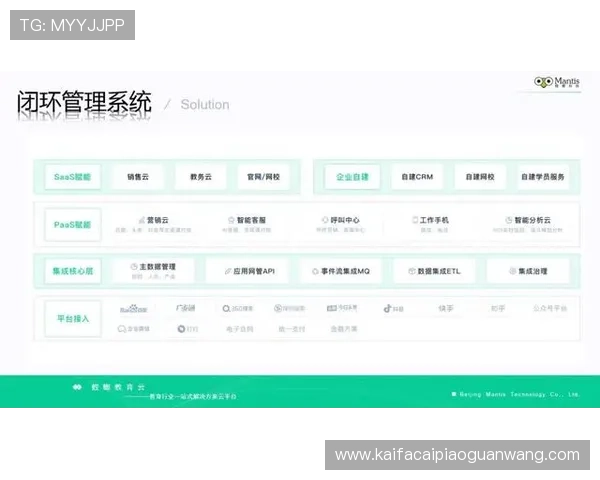Image resolution: width=600 pixels, height=480 pixels.
Task: Click the 今日头条 logo
Action: click(342, 308)
